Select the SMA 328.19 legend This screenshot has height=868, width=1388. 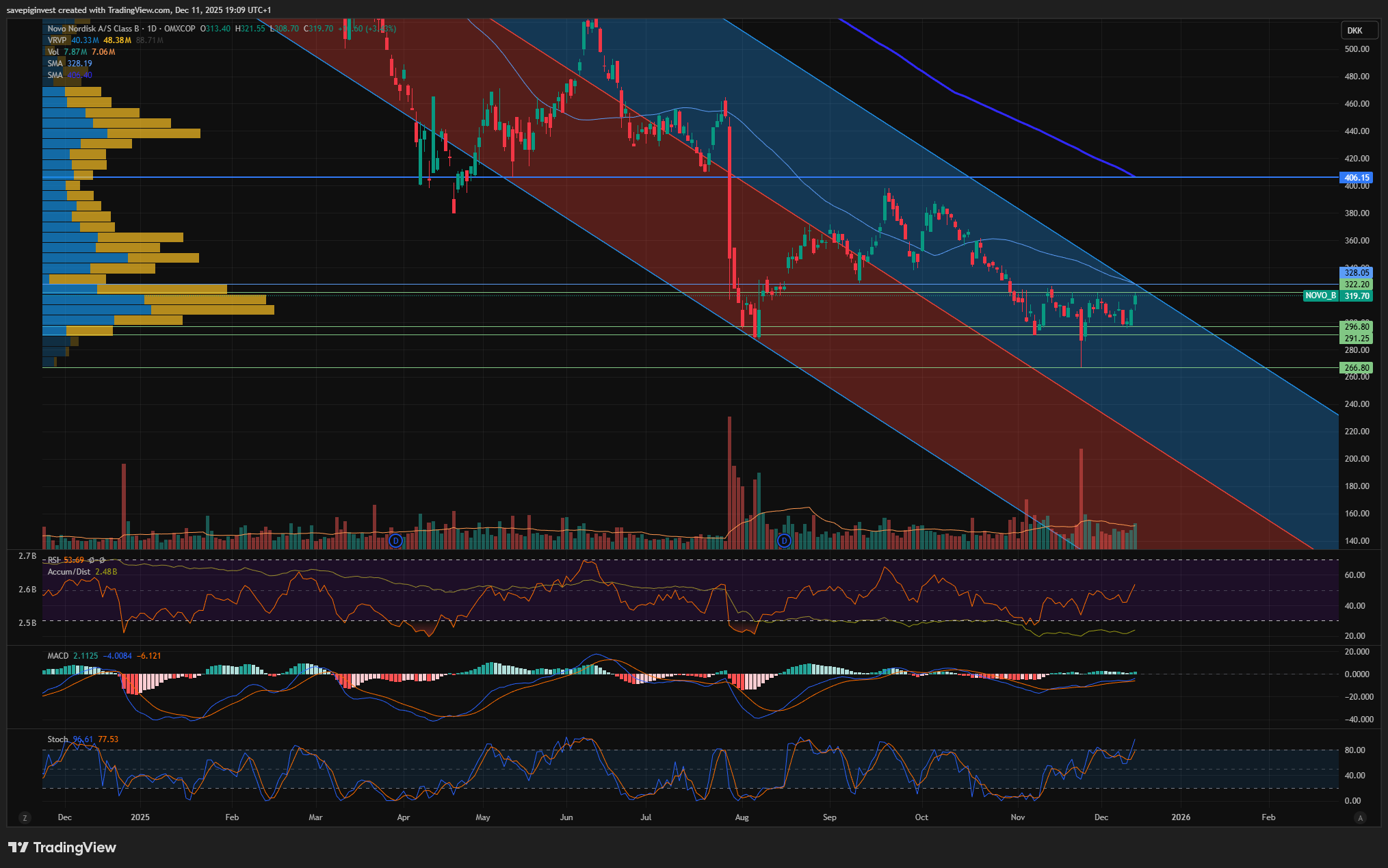coord(55,64)
